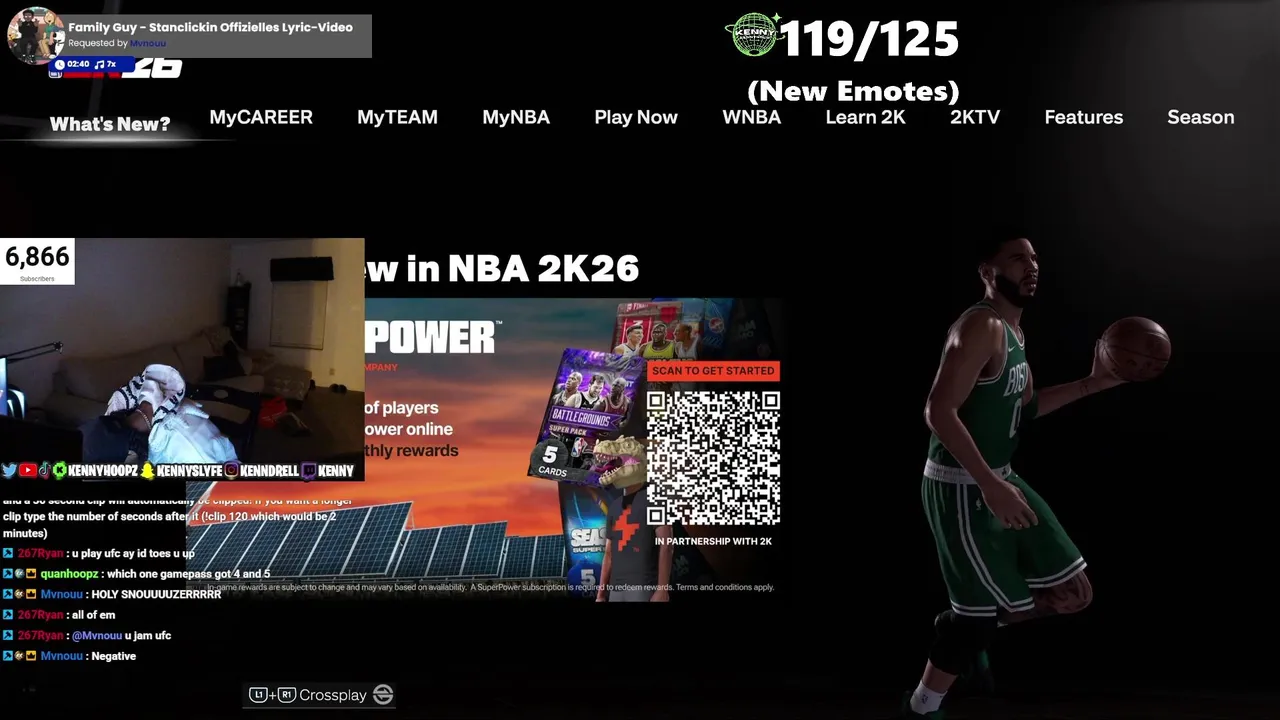Switch to the MyNBA tab
Image resolution: width=1280 pixels, height=720 pixels.
pyautogui.click(x=516, y=117)
